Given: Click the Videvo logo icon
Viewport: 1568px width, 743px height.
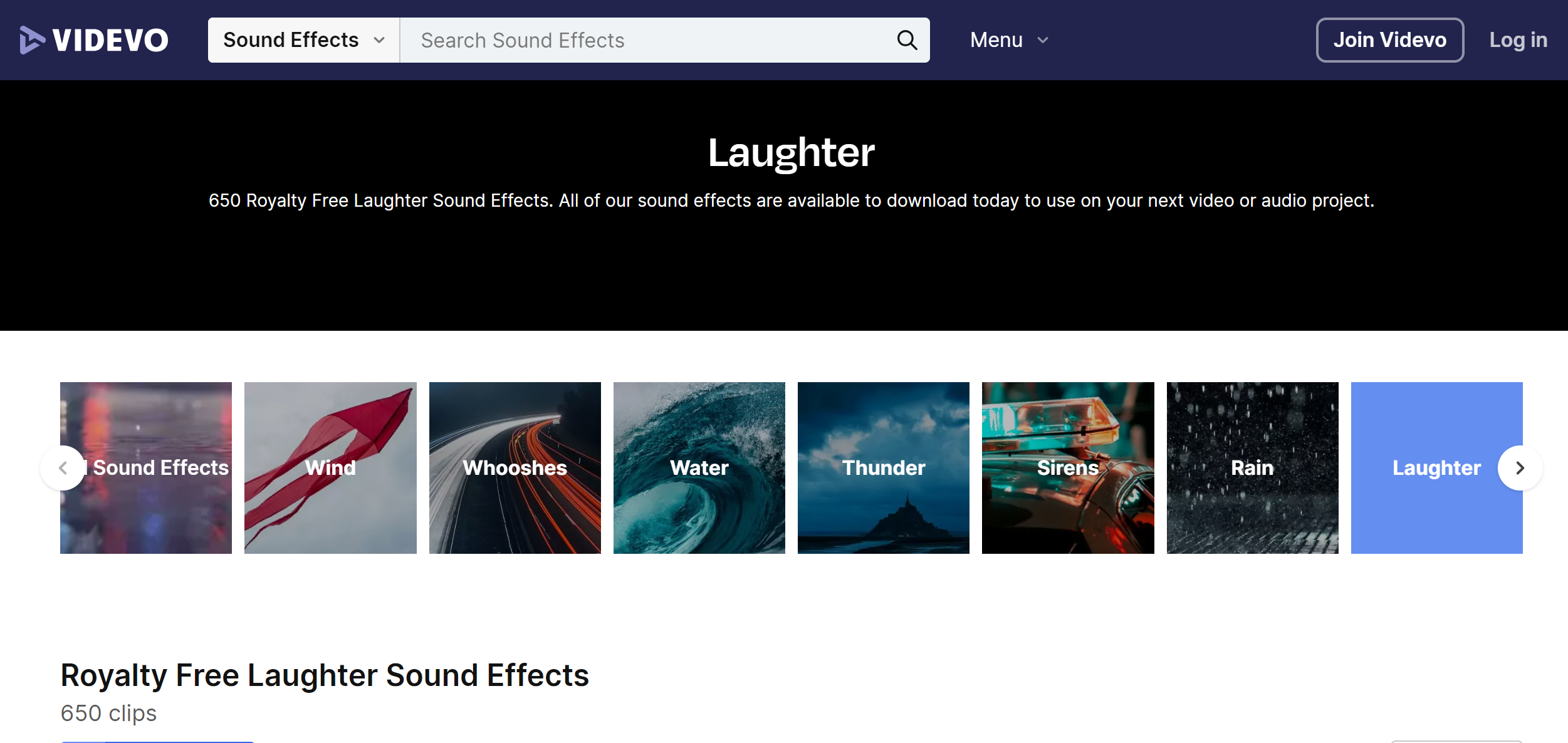Looking at the screenshot, I should pyautogui.click(x=32, y=40).
